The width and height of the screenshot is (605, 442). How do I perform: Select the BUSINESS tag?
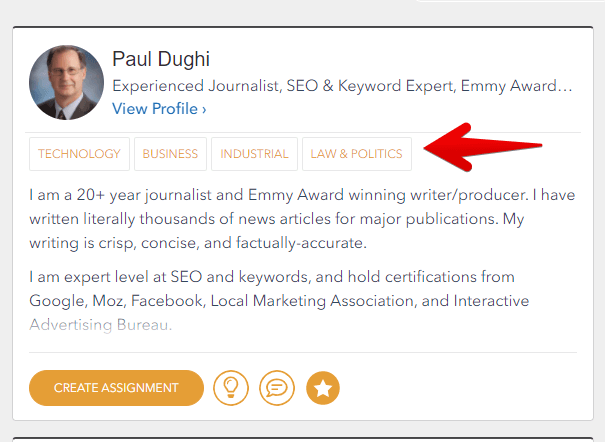click(x=170, y=154)
